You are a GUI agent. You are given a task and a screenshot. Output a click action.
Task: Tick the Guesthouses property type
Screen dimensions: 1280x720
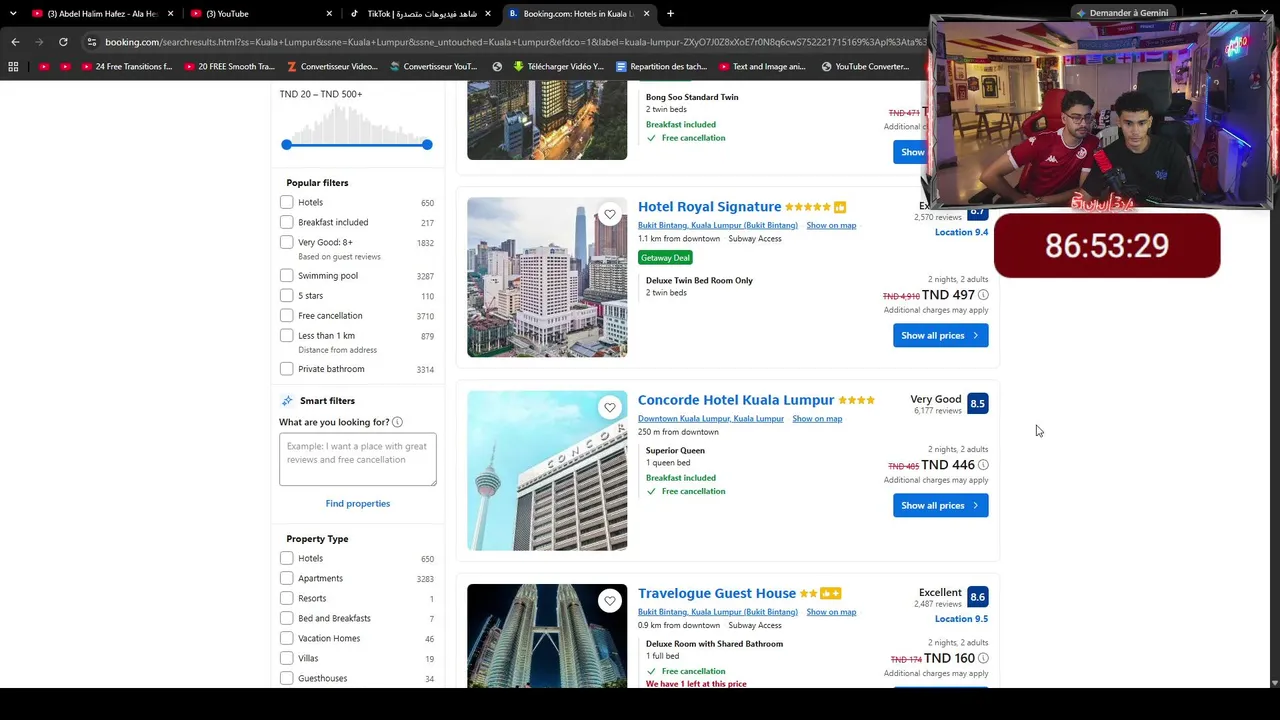click(x=287, y=678)
